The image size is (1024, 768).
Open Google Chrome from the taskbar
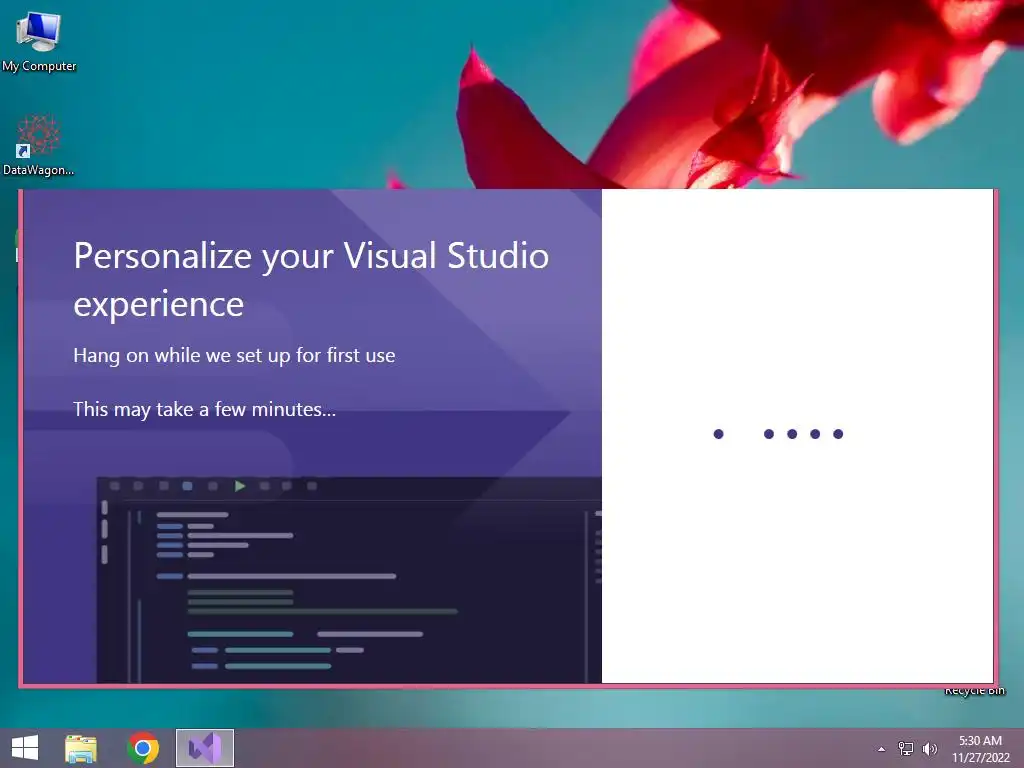(143, 748)
